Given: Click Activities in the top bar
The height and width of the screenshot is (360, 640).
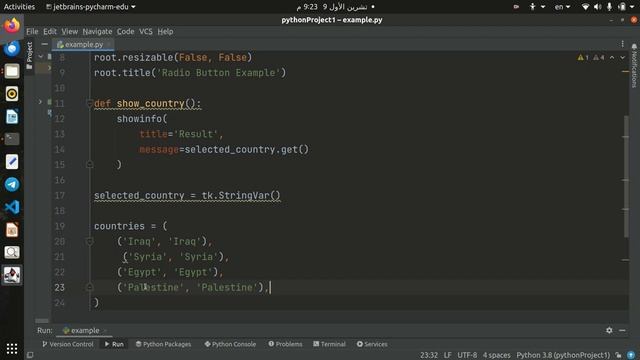Looking at the screenshot, I should tap(19, 7).
